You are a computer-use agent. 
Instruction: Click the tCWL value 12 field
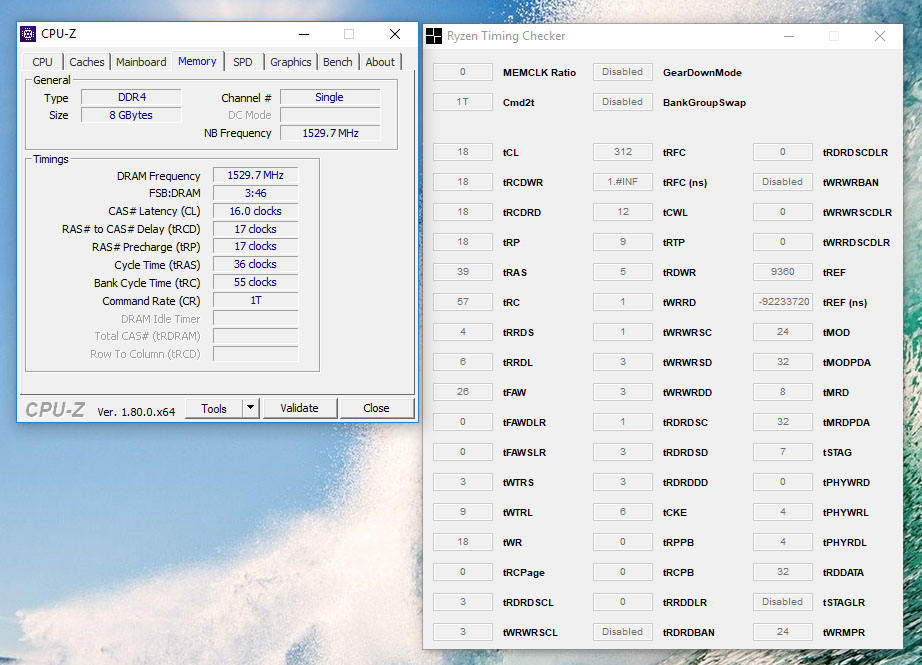pyautogui.click(x=623, y=212)
